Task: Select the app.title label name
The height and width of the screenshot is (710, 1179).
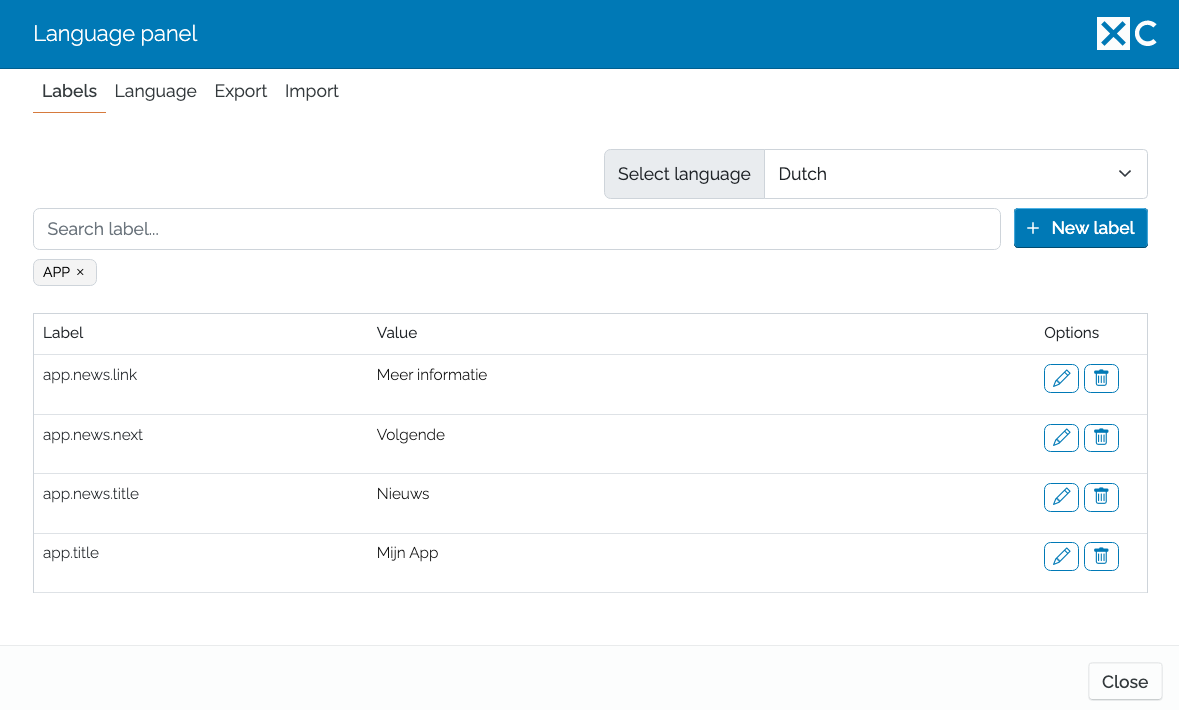Action: pos(71,553)
